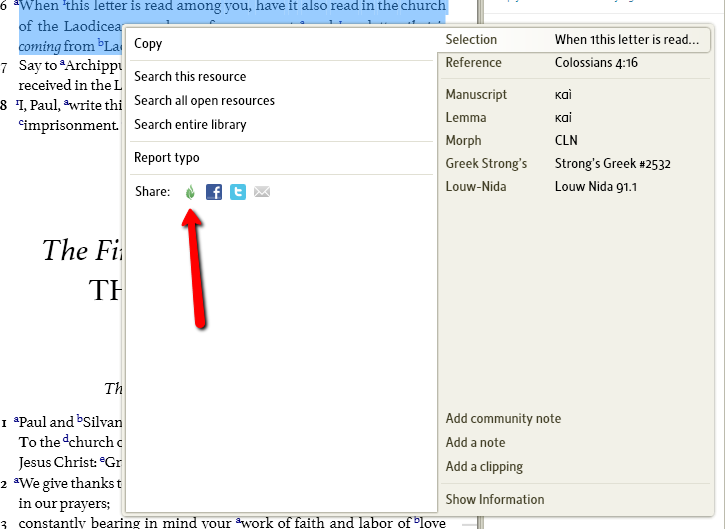Open Show Information
This screenshot has width=725, height=529.
[x=495, y=500]
